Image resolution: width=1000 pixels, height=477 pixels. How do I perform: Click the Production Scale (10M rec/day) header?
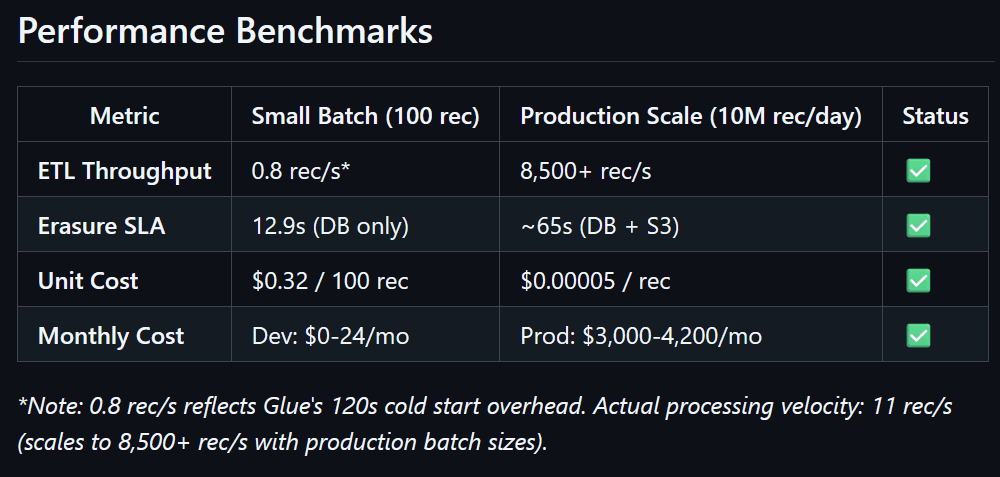pyautogui.click(x=690, y=116)
